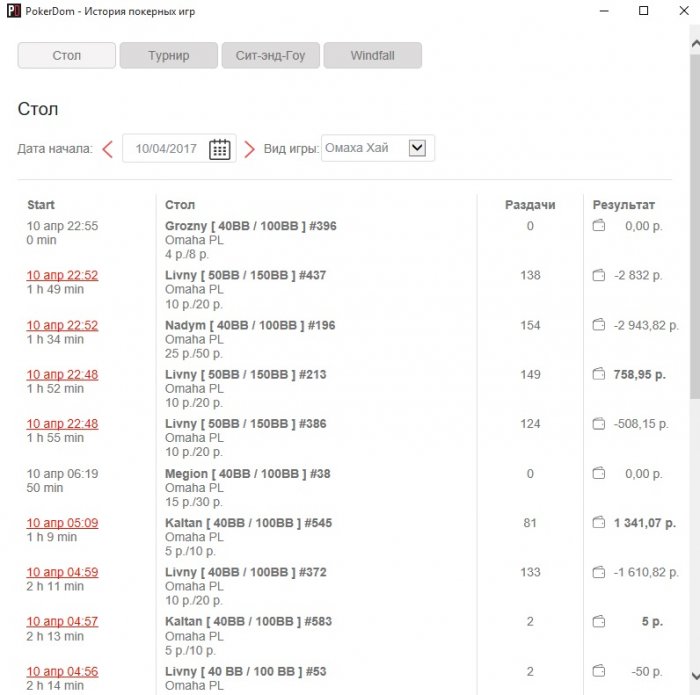Click result value -1 610,82 р.

click(x=646, y=572)
